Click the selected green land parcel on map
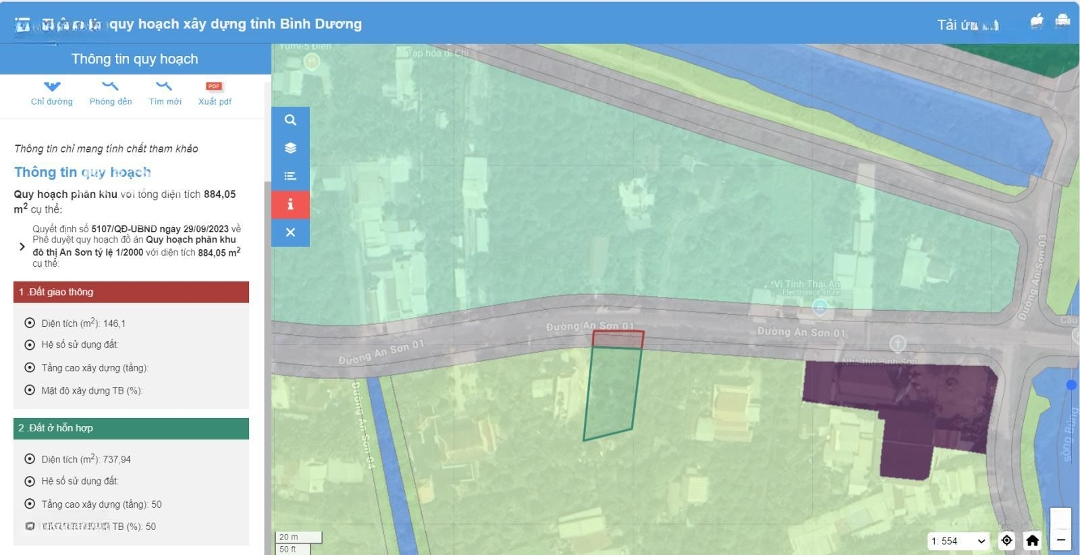Image resolution: width=1080 pixels, height=555 pixels. 612,393
